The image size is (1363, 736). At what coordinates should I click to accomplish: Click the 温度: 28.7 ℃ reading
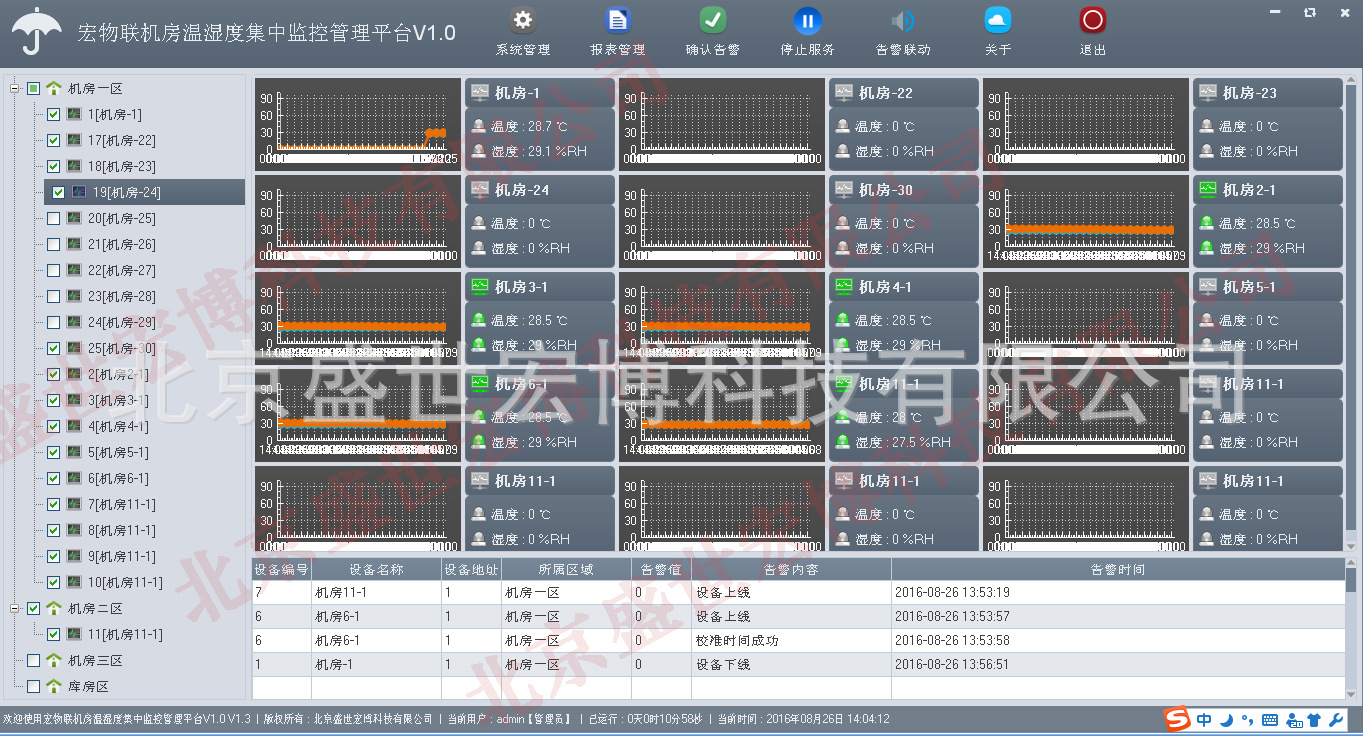point(529,126)
